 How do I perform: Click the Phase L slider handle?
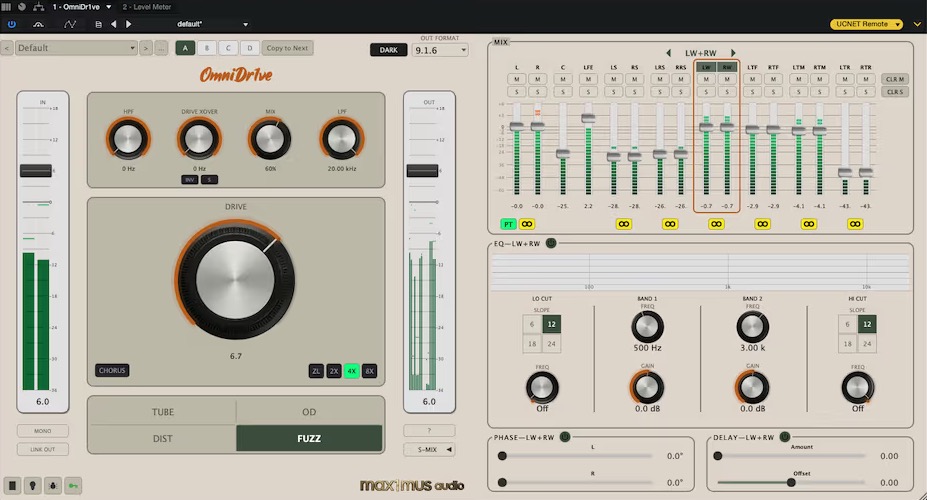(502, 456)
